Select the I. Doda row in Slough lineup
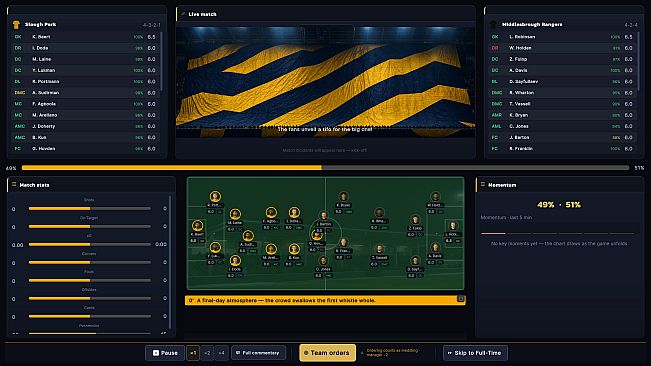Screen dimensions: 651x366 click(85, 48)
